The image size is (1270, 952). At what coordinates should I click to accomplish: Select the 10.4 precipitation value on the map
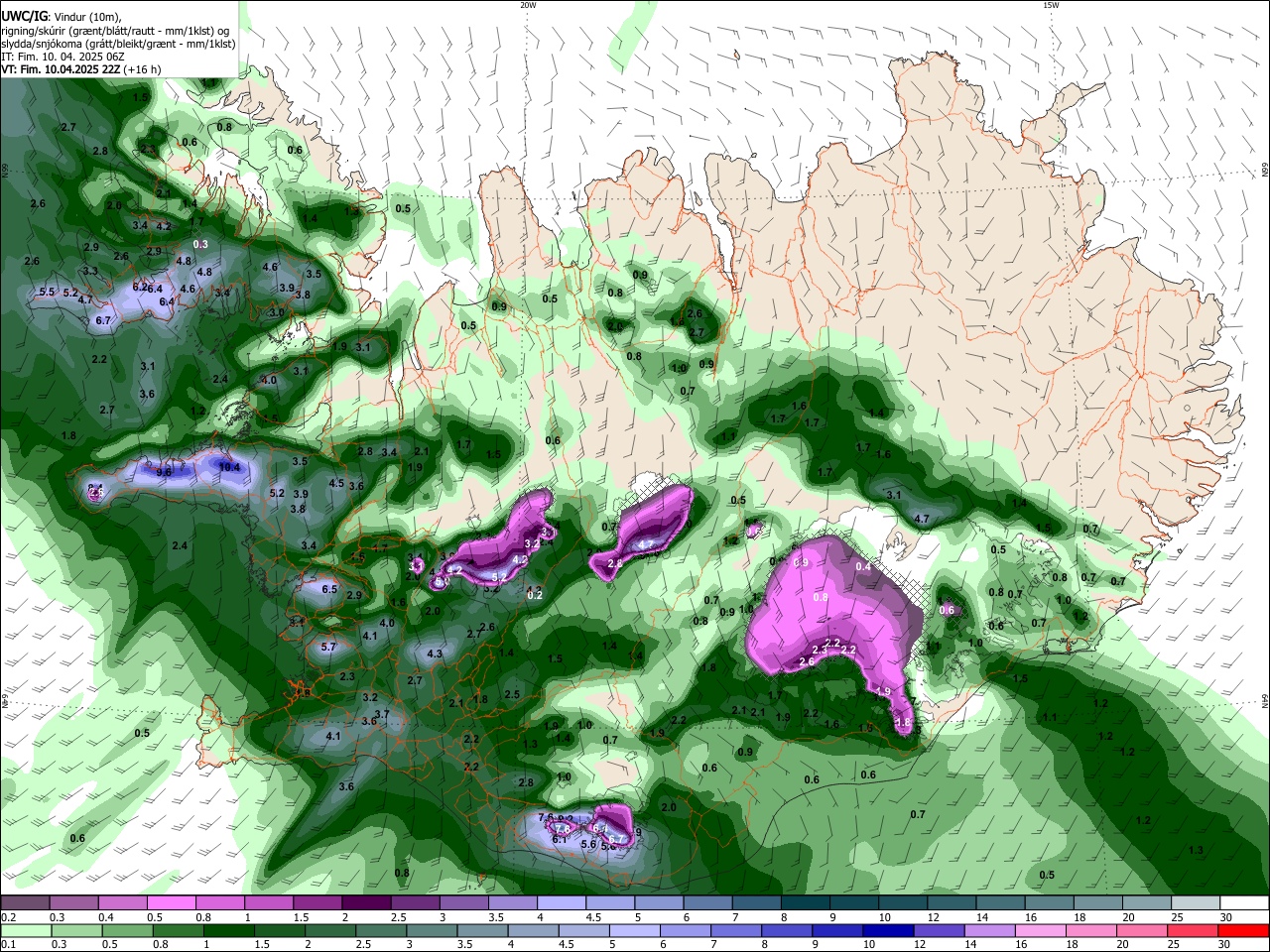coord(229,467)
